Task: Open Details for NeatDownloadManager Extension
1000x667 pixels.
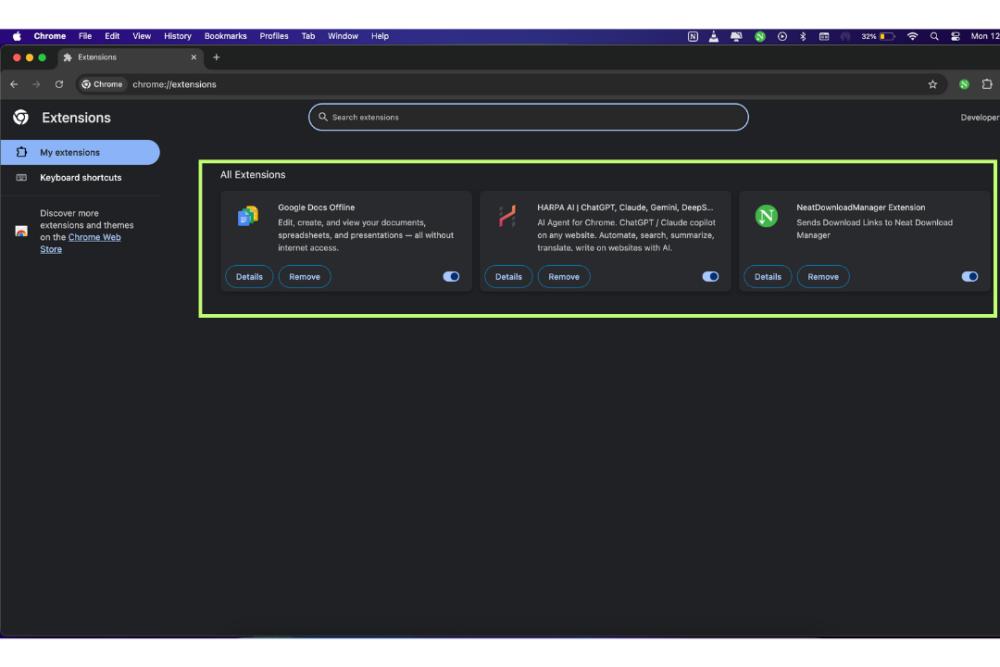Action: coord(767,277)
